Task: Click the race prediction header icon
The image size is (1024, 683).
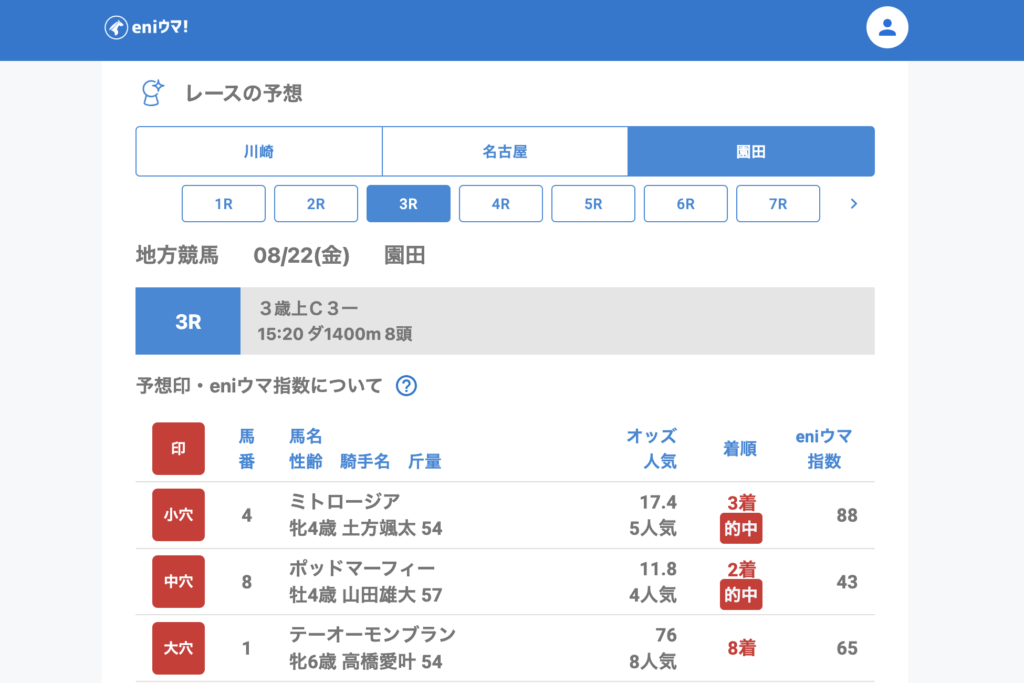Action: point(151,93)
